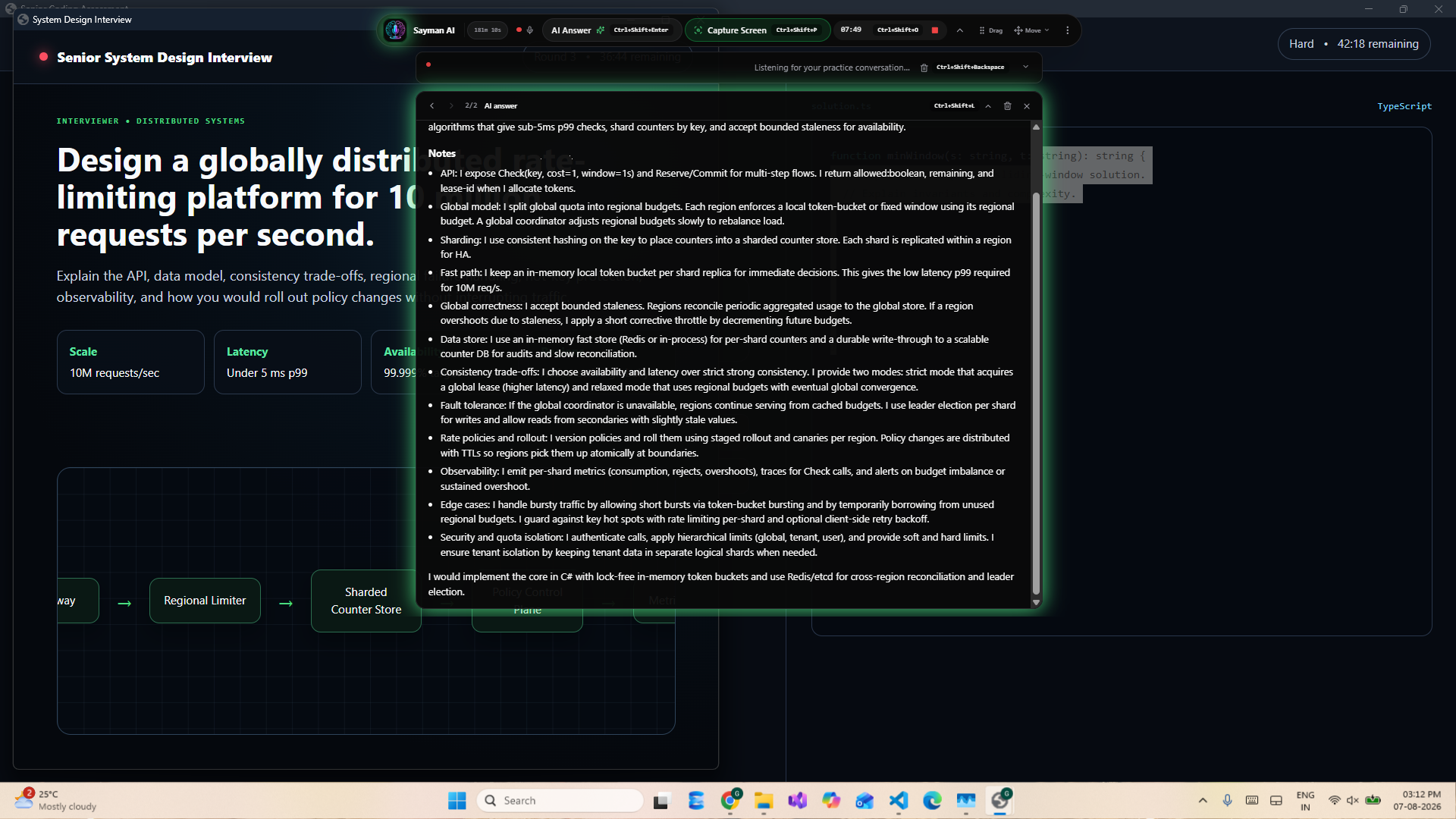Click the Sharded Counter Store diagram node
Screen dimensions: 1456x819
[x=366, y=601]
